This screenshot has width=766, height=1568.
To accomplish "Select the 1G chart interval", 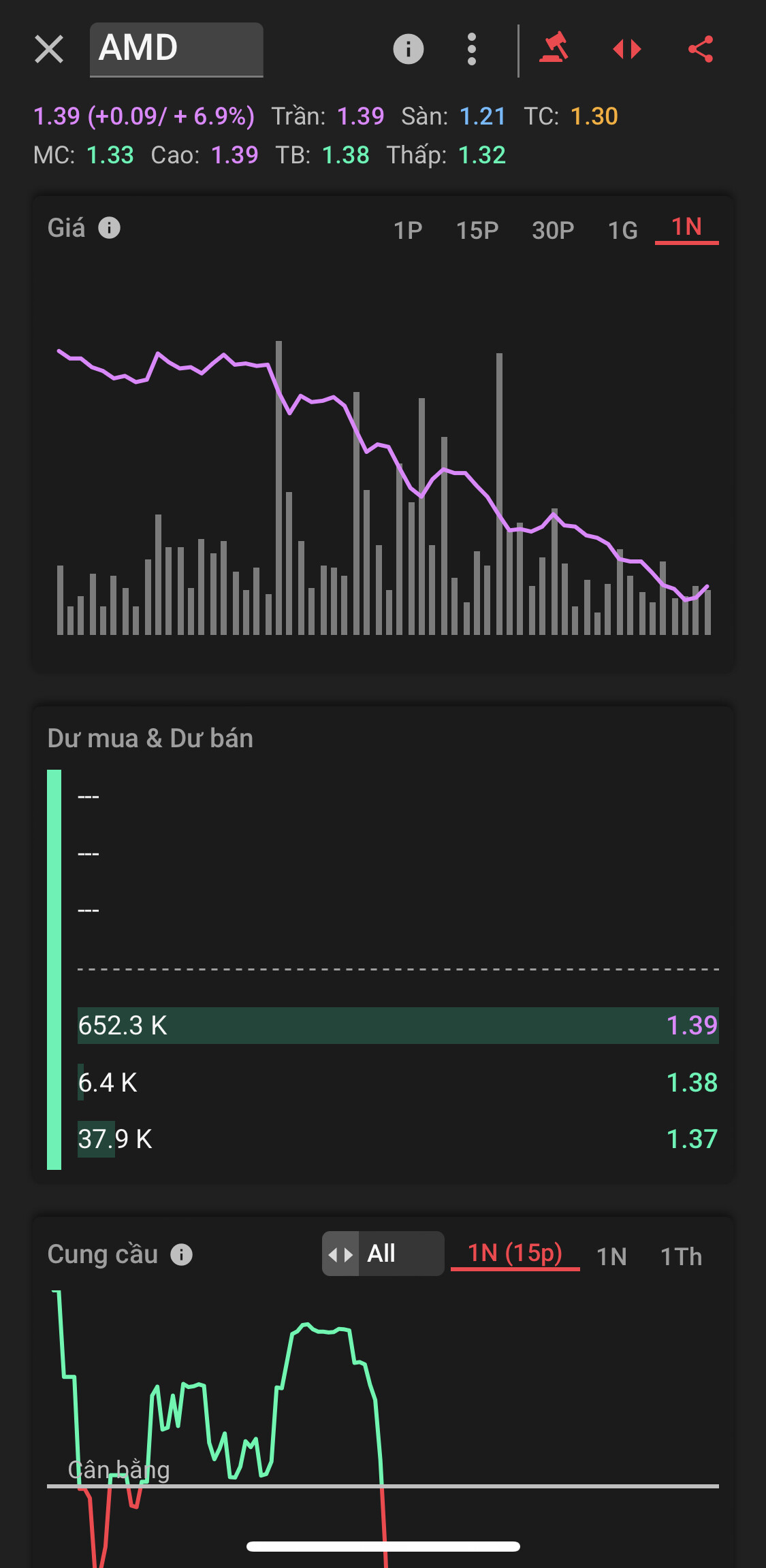I will (x=623, y=230).
